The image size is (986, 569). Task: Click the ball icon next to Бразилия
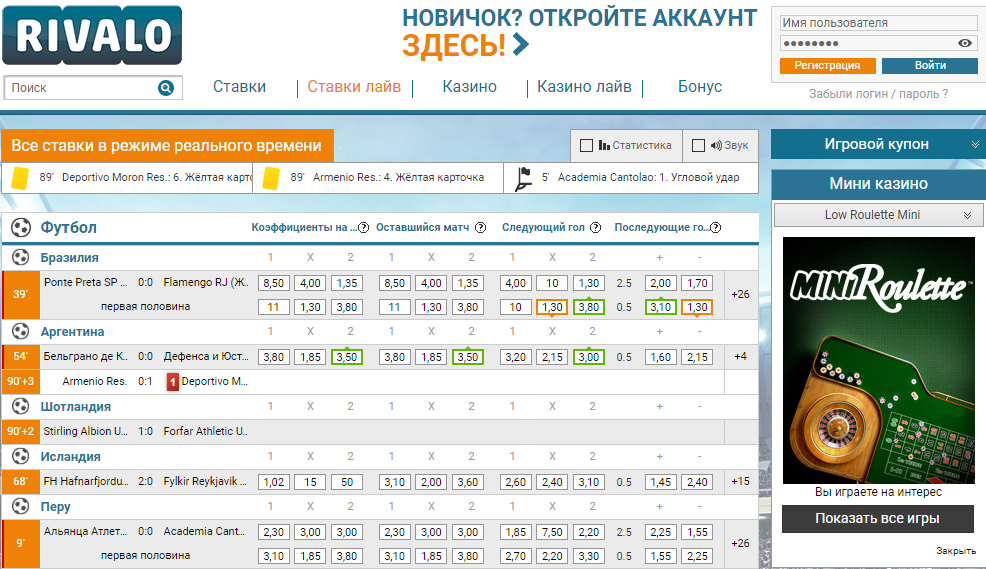click(x=21, y=257)
